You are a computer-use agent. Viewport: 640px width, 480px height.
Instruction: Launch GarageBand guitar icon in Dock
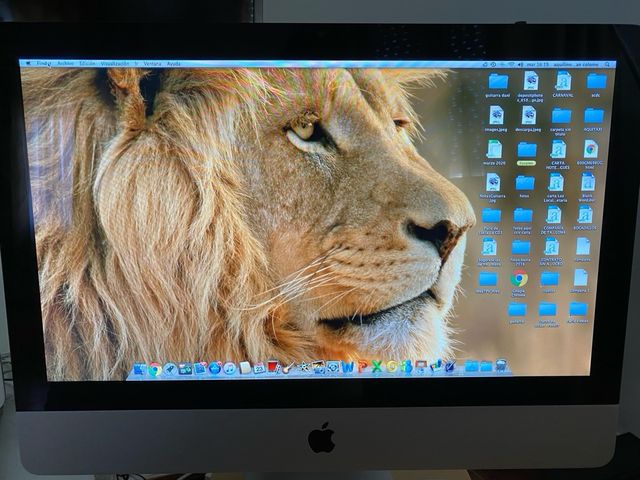pos(287,368)
